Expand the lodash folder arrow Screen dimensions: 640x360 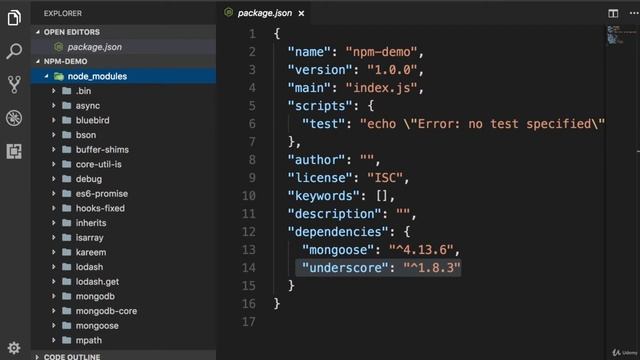click(x=53, y=267)
